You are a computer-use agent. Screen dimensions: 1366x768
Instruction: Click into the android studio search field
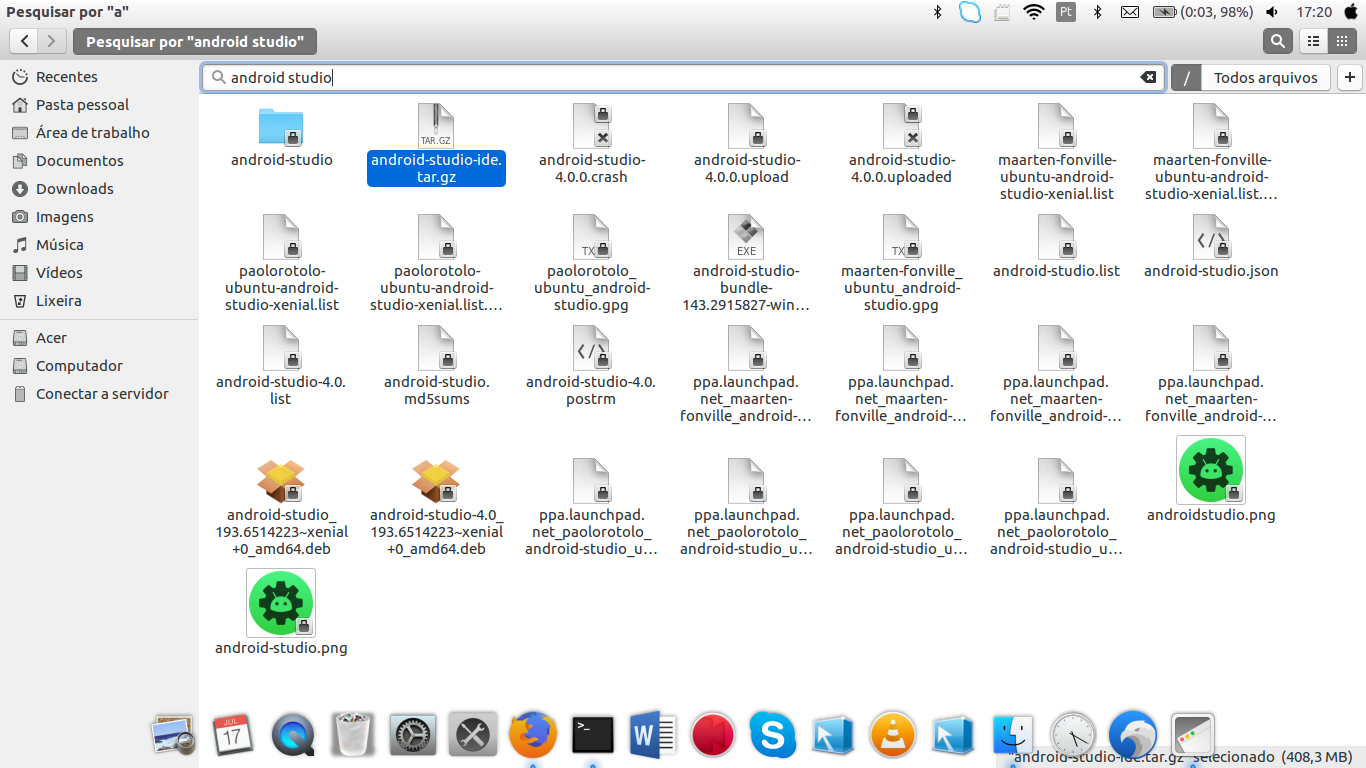click(x=684, y=77)
